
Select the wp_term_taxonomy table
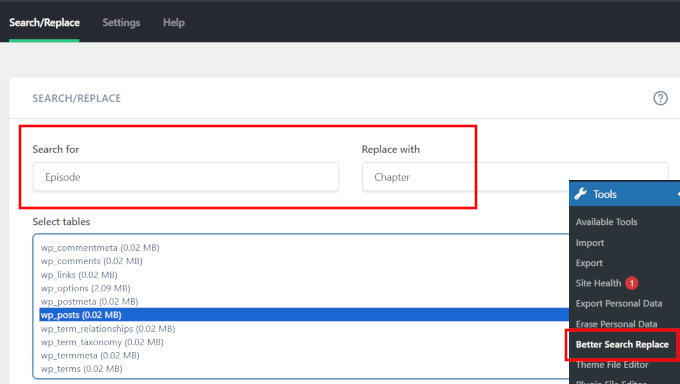(102, 342)
